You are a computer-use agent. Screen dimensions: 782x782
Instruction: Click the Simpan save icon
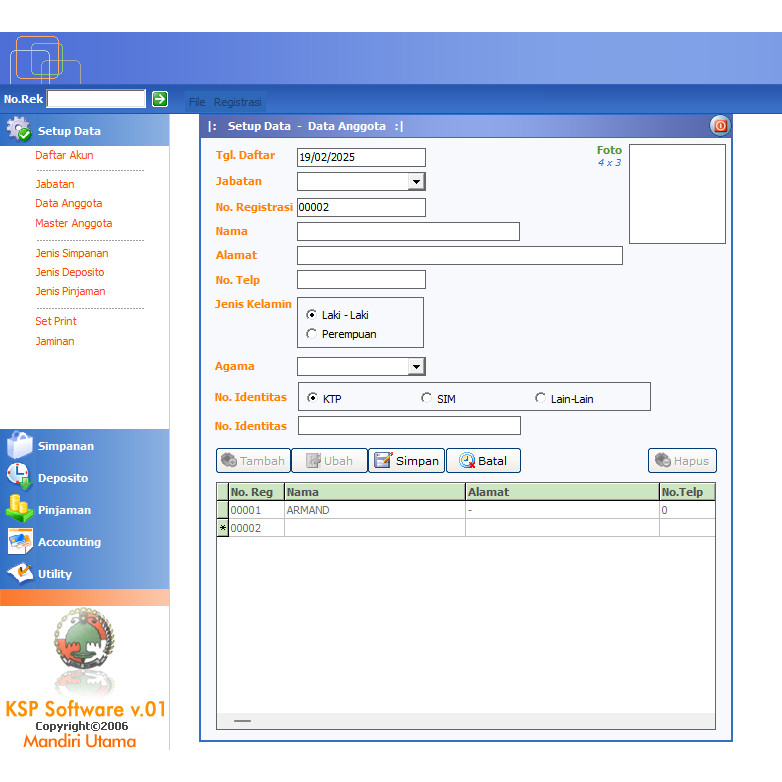(383, 460)
